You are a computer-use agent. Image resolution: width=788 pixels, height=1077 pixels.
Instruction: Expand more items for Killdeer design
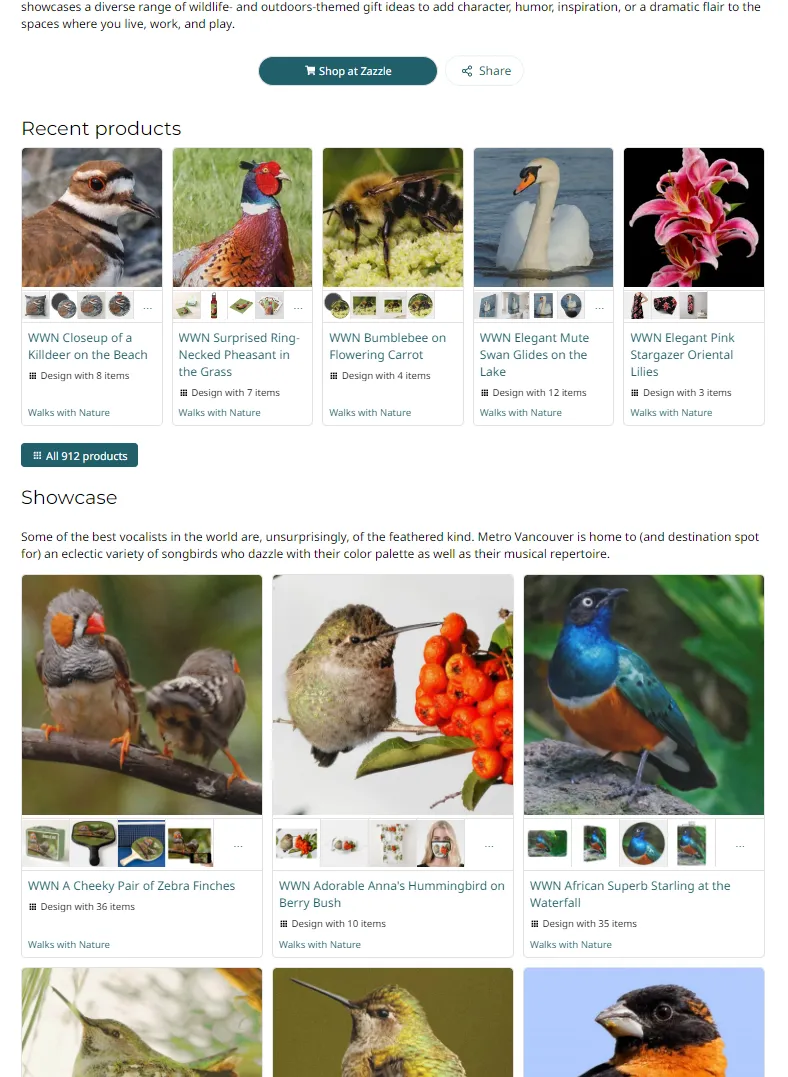pyautogui.click(x=148, y=306)
